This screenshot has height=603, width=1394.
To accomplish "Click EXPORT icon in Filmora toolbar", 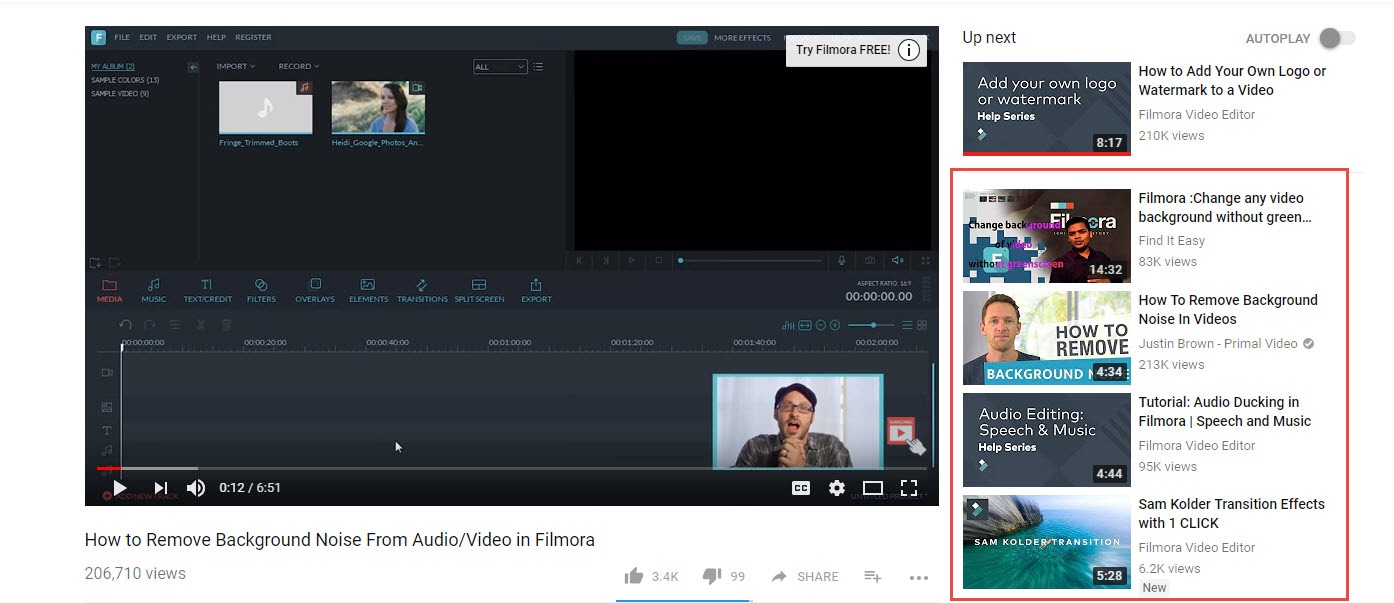I will coord(536,291).
